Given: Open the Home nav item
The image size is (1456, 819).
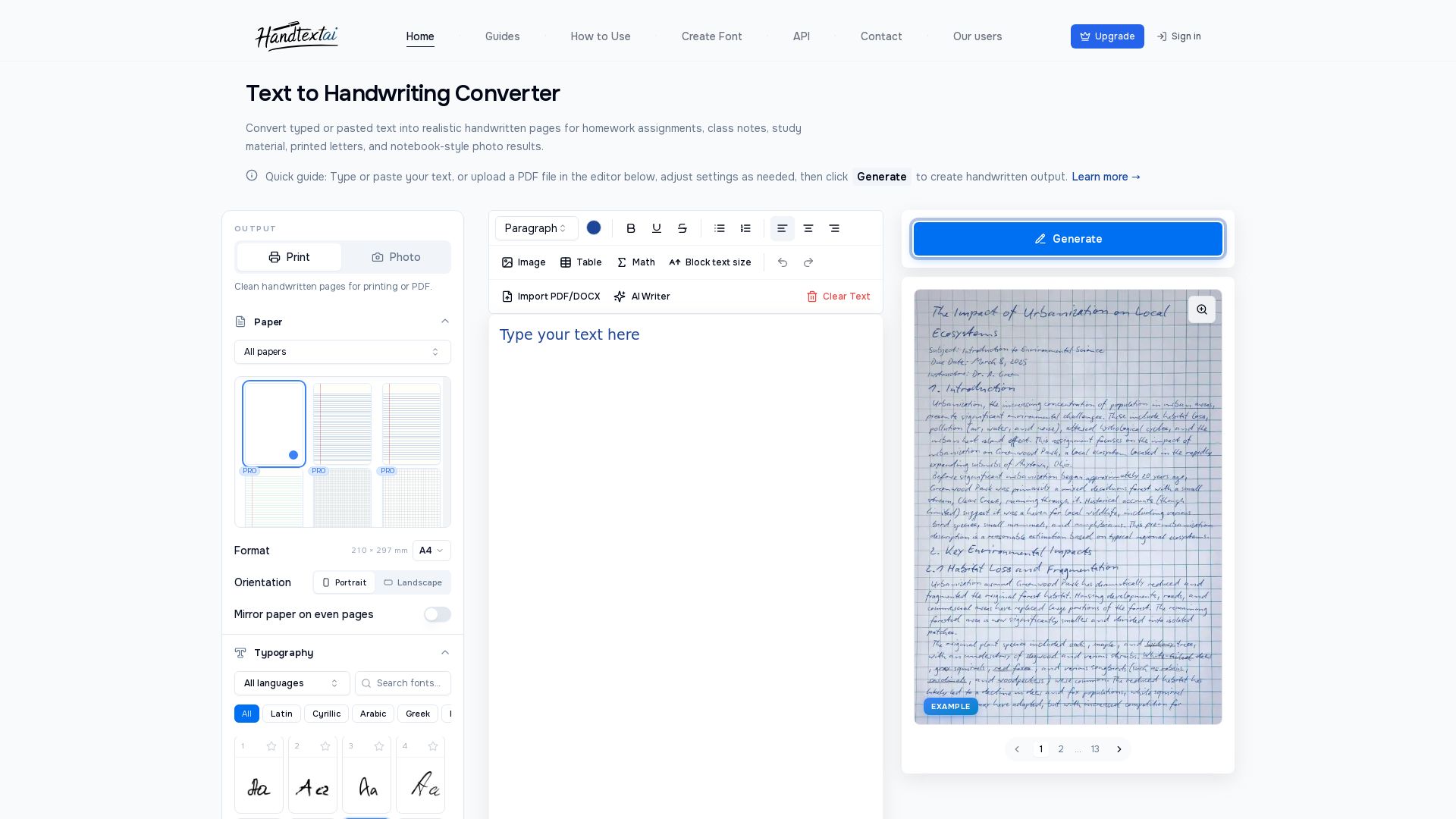Looking at the screenshot, I should click(420, 36).
